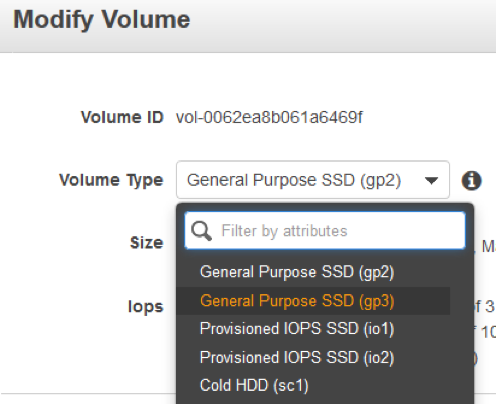Pick Provisioned IOPS SSD (io1)
This screenshot has width=496, height=404.
point(297,329)
